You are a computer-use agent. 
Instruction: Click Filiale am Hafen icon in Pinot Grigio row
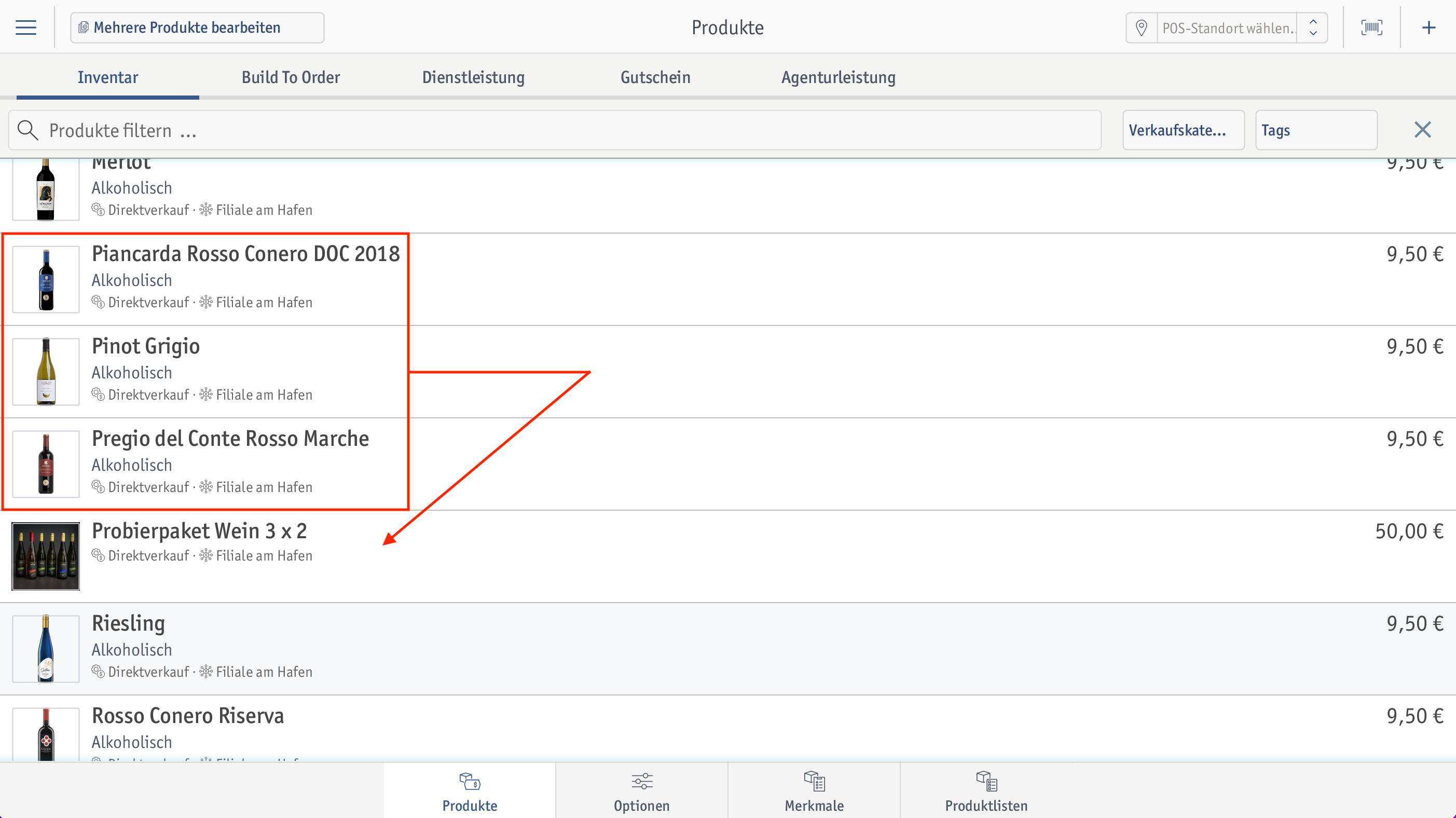[207, 394]
